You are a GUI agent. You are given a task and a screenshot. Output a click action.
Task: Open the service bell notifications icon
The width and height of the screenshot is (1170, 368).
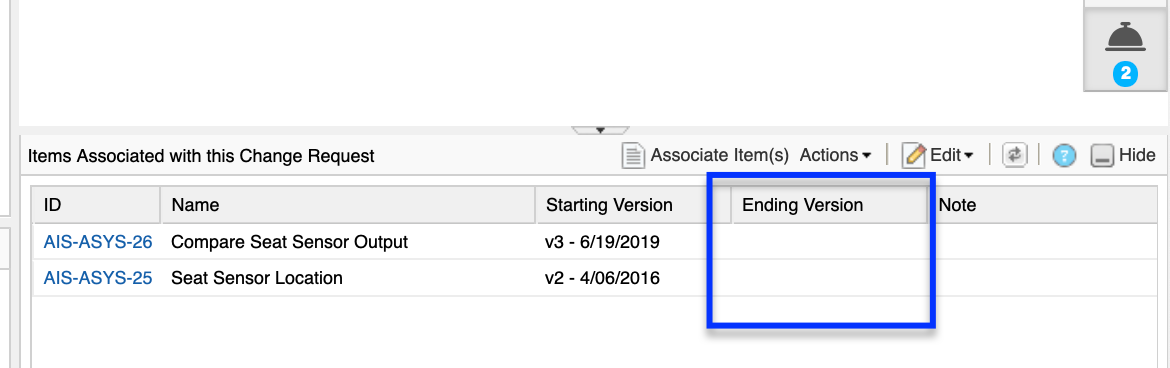tap(1124, 38)
